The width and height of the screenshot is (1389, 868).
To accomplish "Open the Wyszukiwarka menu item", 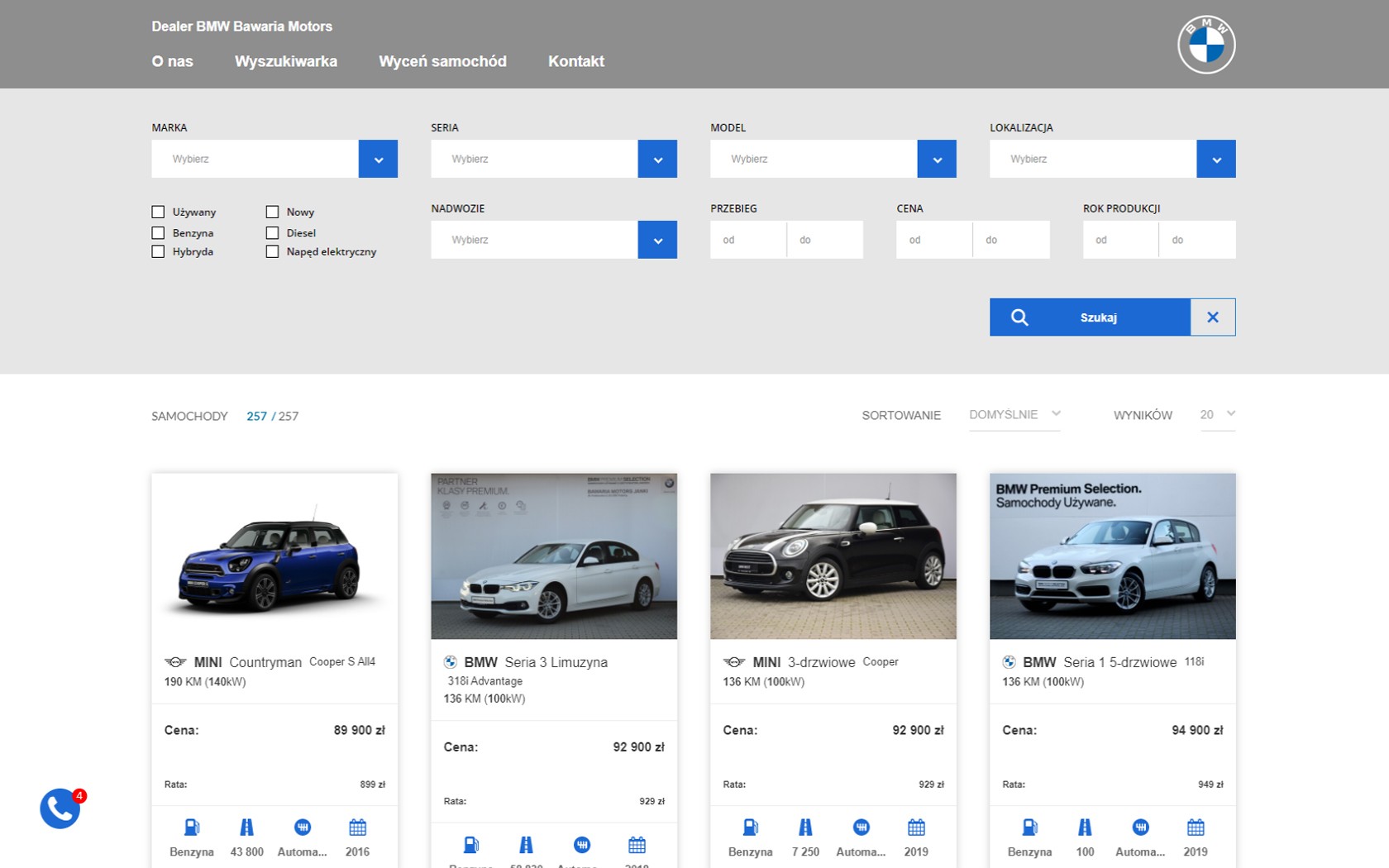I will tap(285, 61).
